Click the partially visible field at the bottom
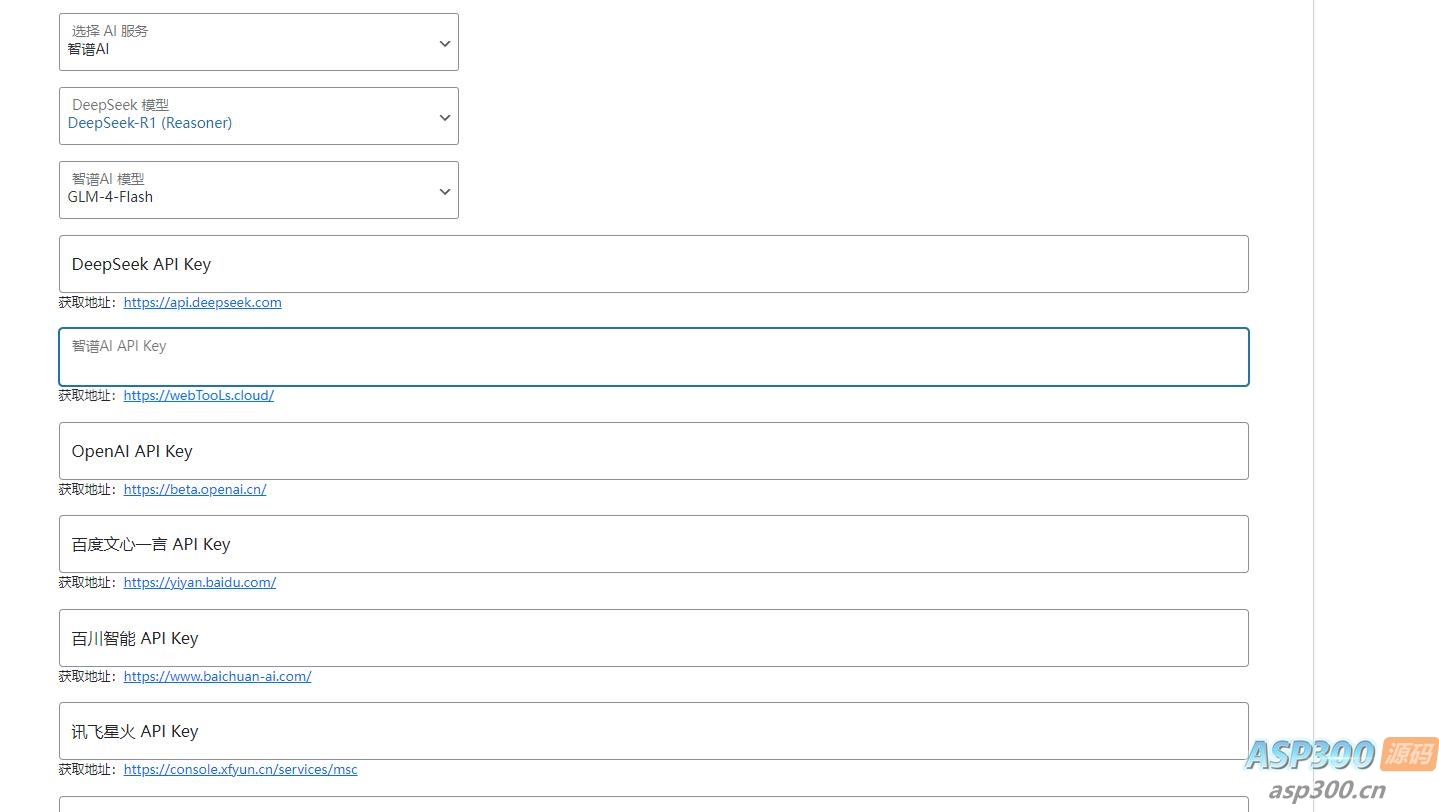Screen dimensions: 1439x812 (x=653, y=804)
